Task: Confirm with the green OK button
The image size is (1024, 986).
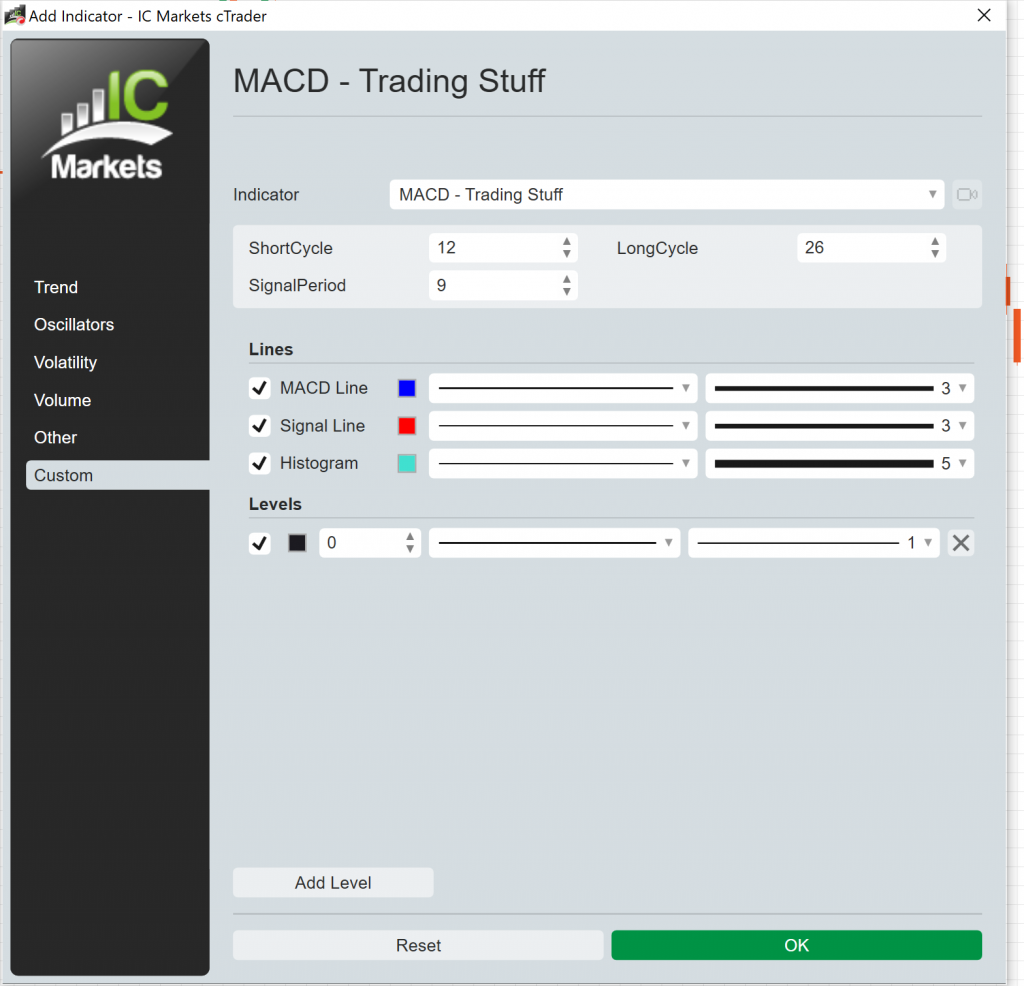Action: pyautogui.click(x=796, y=946)
